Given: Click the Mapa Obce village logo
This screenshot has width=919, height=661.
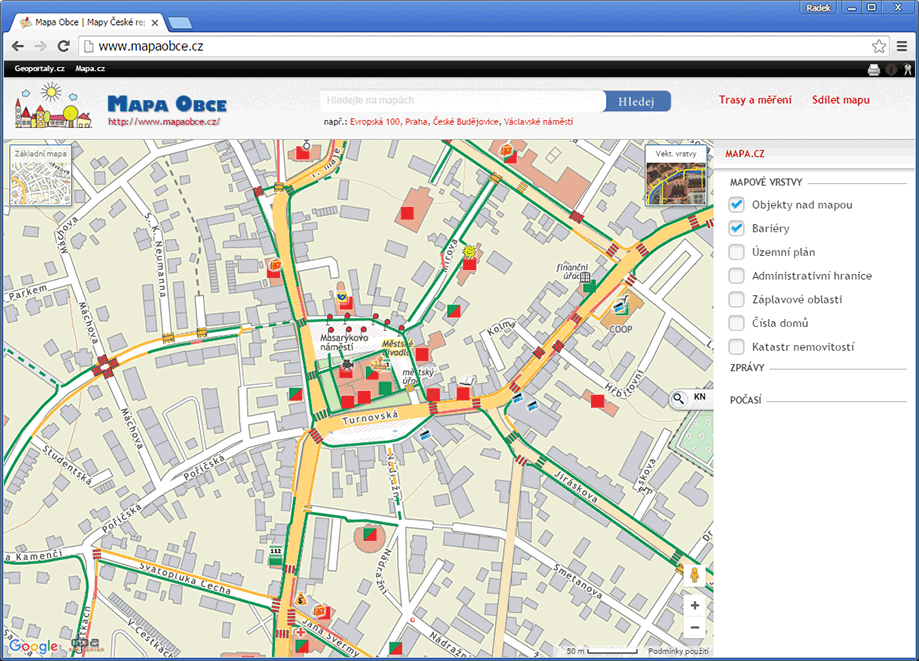Looking at the screenshot, I should [x=53, y=105].
